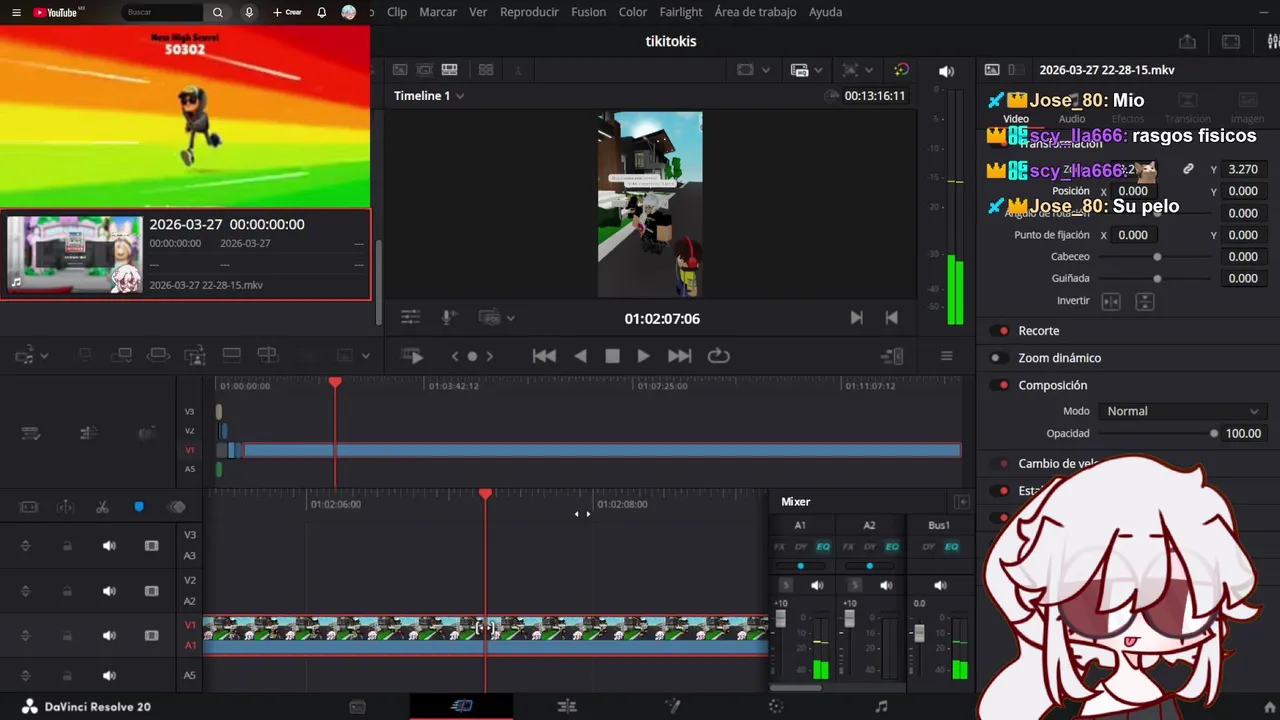Open the composite Modo Normal dropdown

coord(1183,411)
